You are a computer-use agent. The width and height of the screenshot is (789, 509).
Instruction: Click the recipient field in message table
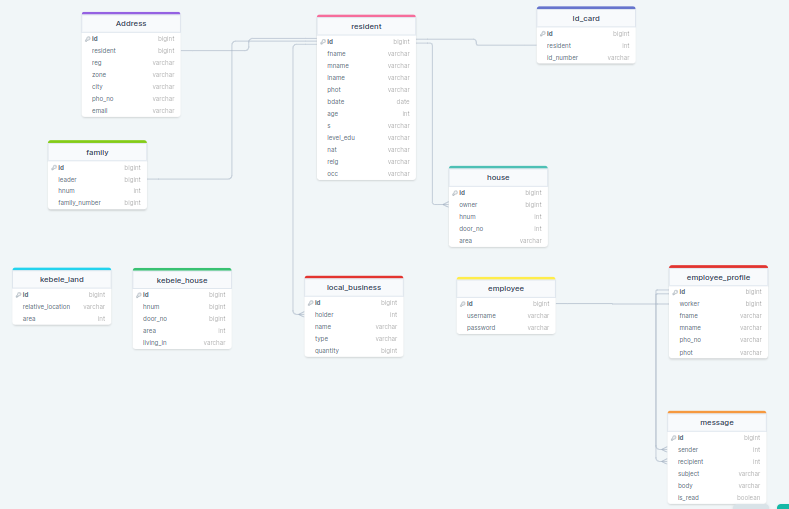717,462
